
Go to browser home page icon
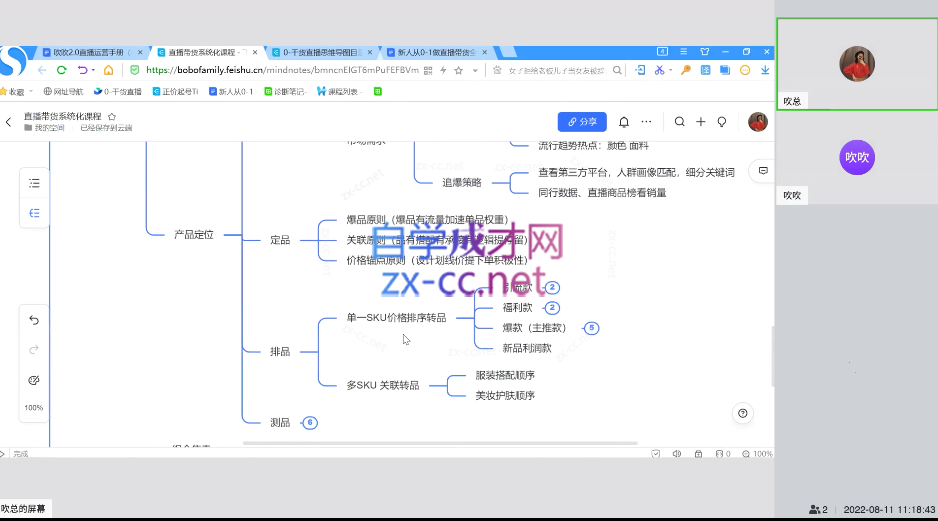(108, 70)
